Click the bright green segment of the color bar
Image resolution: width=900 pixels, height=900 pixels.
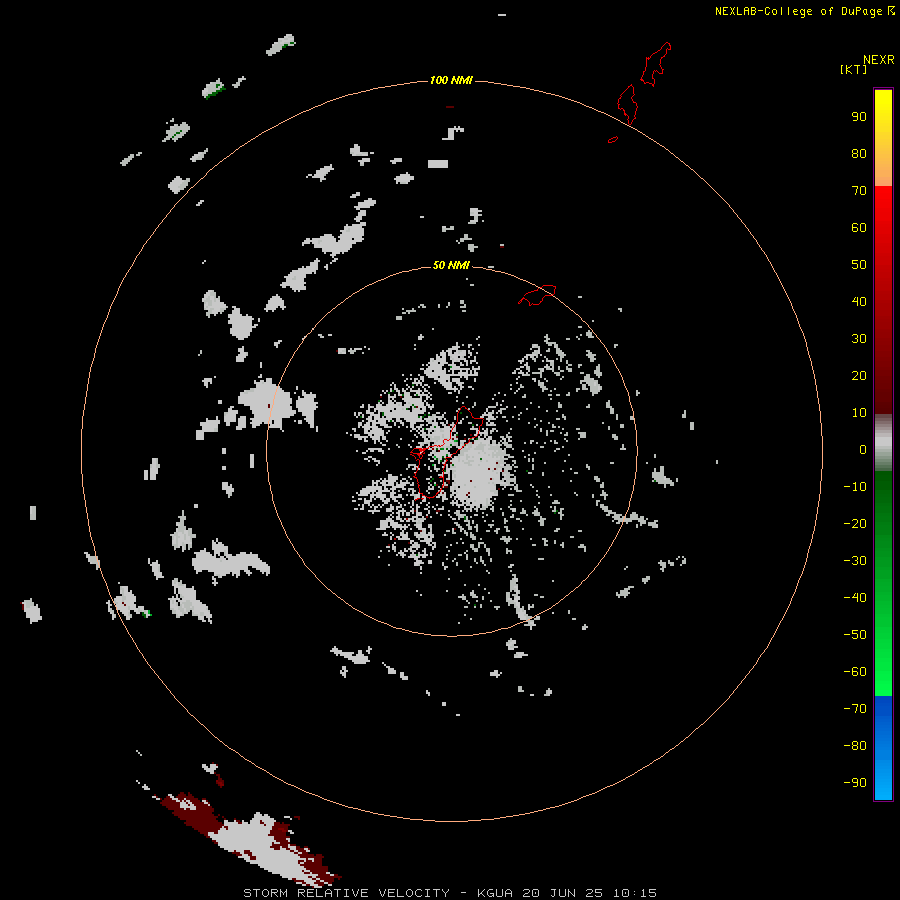[883, 649]
